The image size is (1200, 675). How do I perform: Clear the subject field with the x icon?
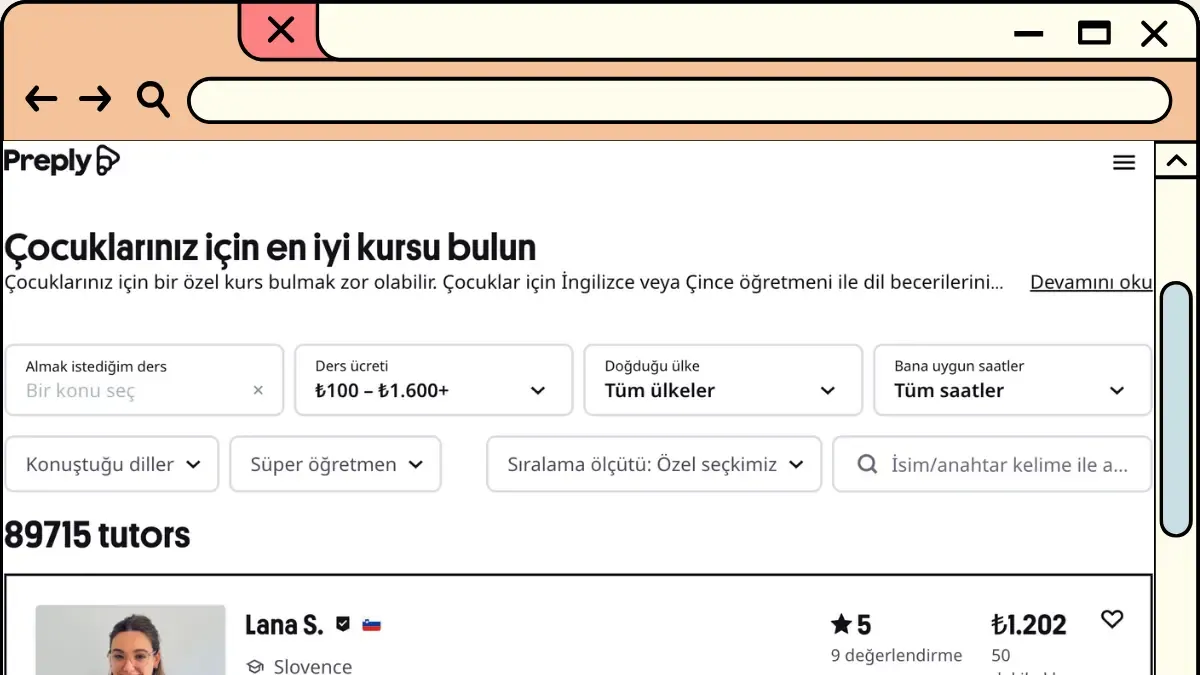tap(258, 391)
